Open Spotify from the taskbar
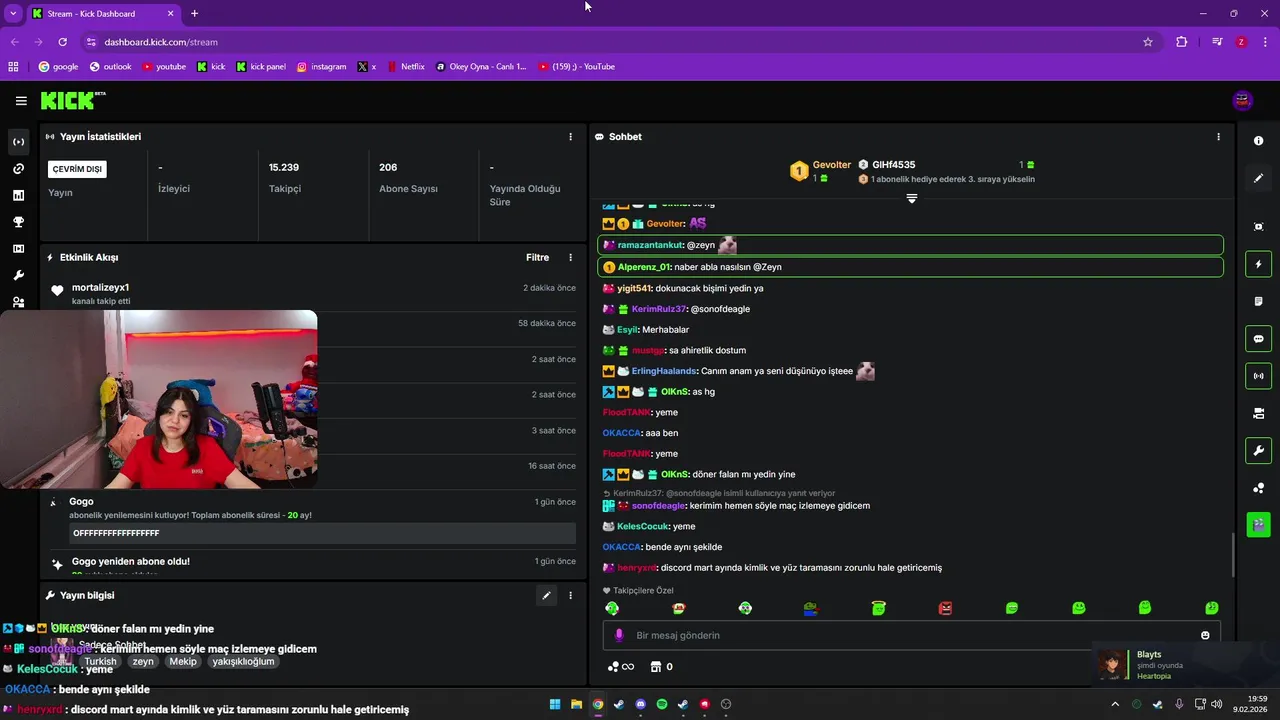 pyautogui.click(x=662, y=704)
